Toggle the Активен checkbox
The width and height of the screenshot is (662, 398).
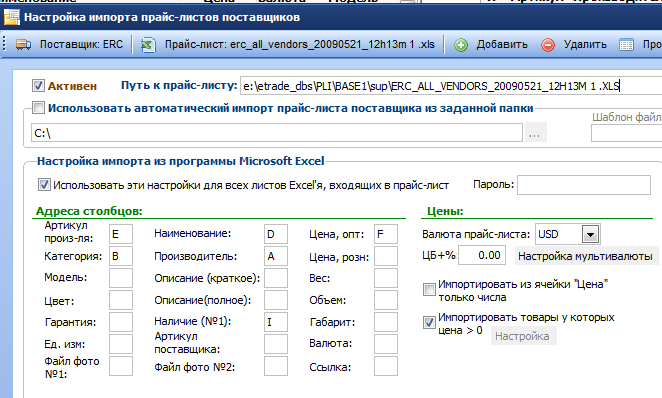tap(38, 86)
